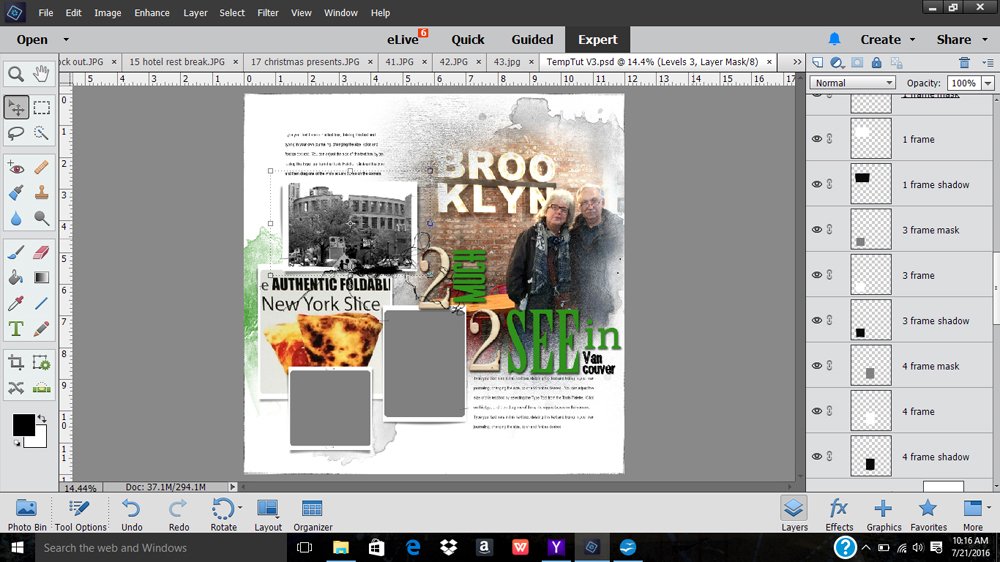
Task: Open the Rotate options arrow
Action: click(x=240, y=508)
